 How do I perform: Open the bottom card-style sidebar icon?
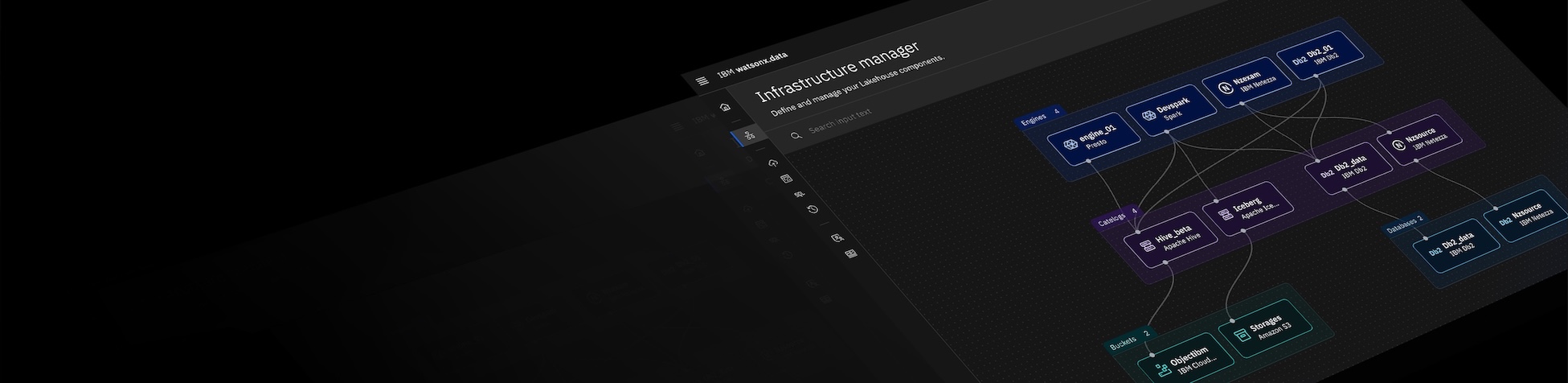851,253
